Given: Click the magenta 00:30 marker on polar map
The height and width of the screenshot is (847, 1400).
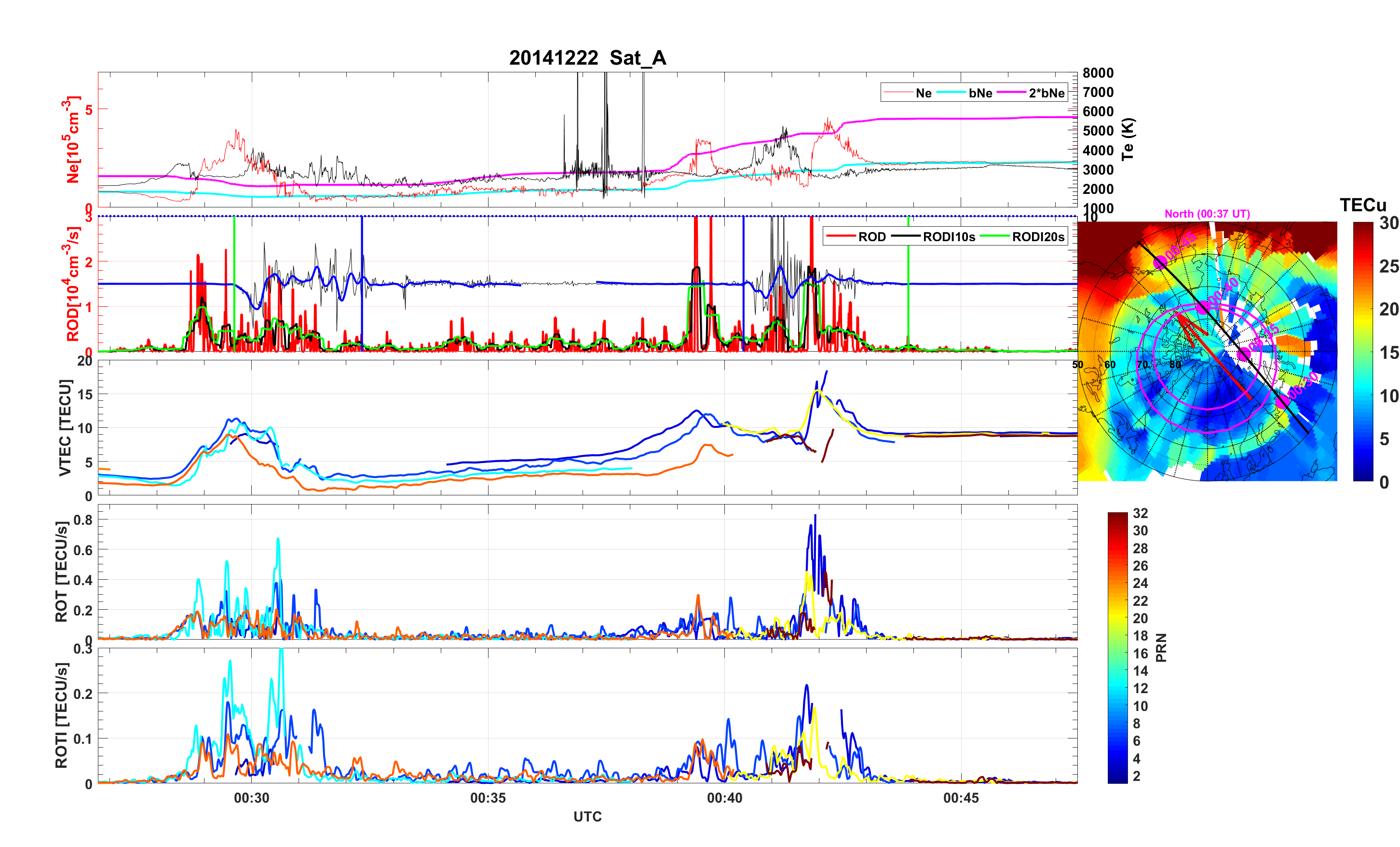Looking at the screenshot, I should tap(1282, 401).
